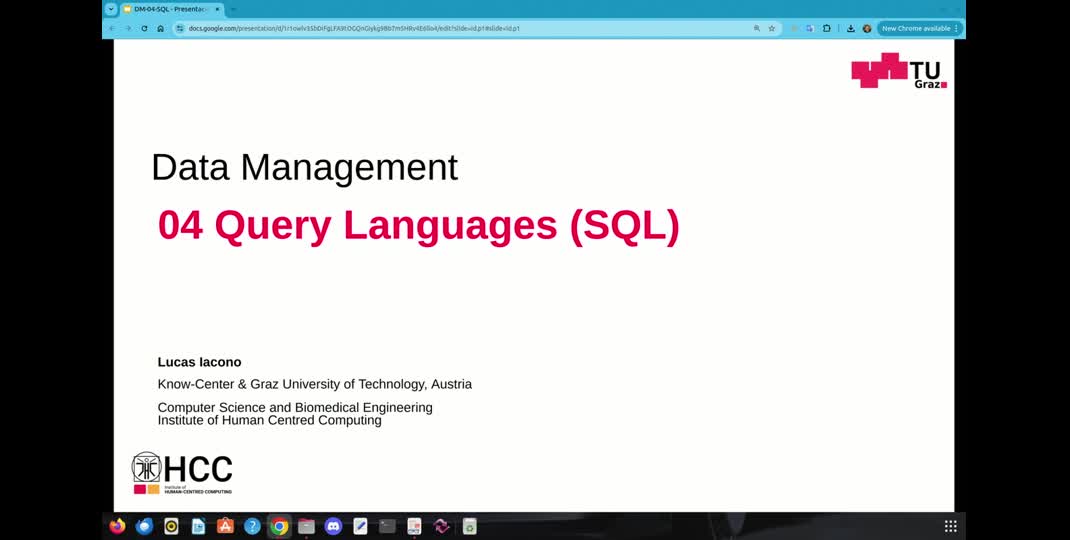Screen dimensions: 1070x540
Task: Click the HCC institute logo
Action: point(182,472)
